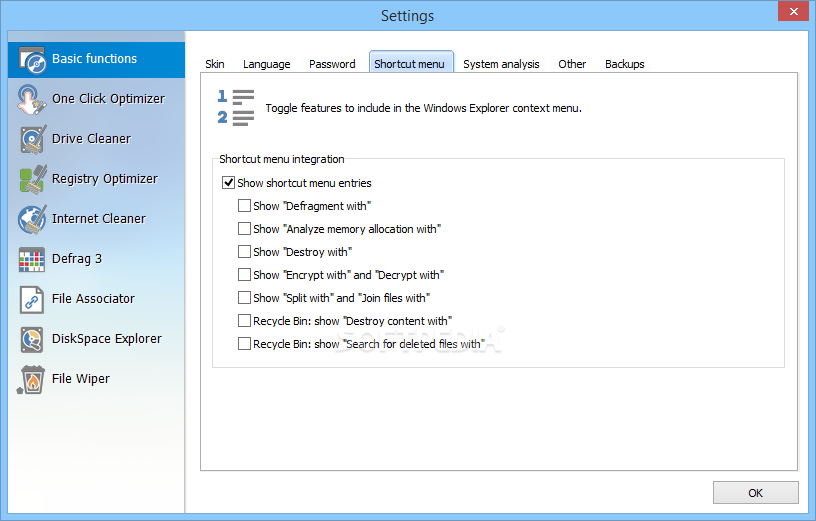Image resolution: width=816 pixels, height=521 pixels.
Task: Enable "Encrypt with" and "Decrypt with" checkbox
Action: (244, 275)
